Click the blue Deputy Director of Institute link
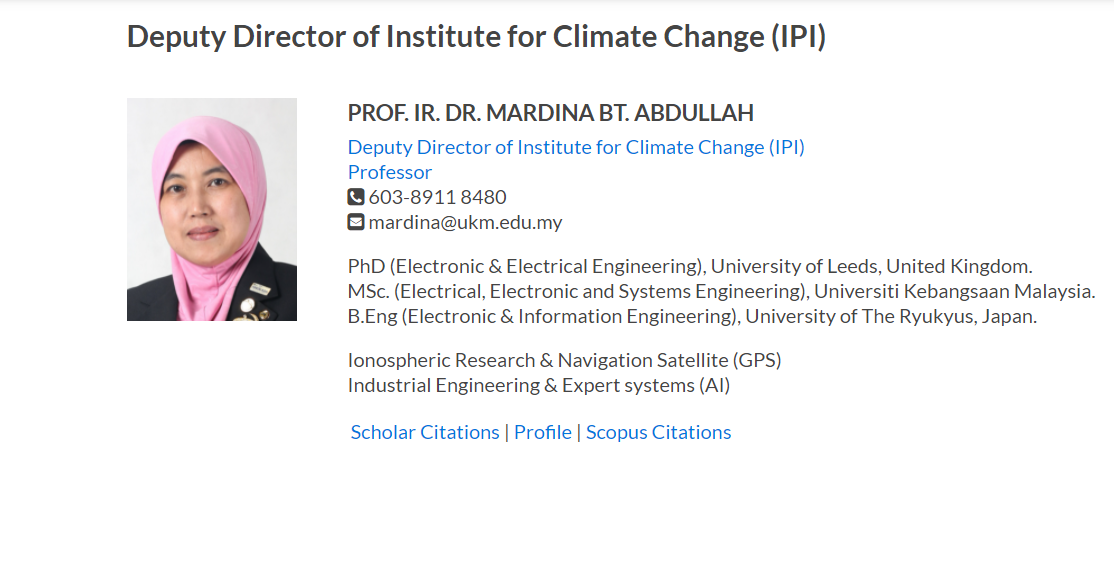Screen dimensions: 1114x565 (x=576, y=147)
